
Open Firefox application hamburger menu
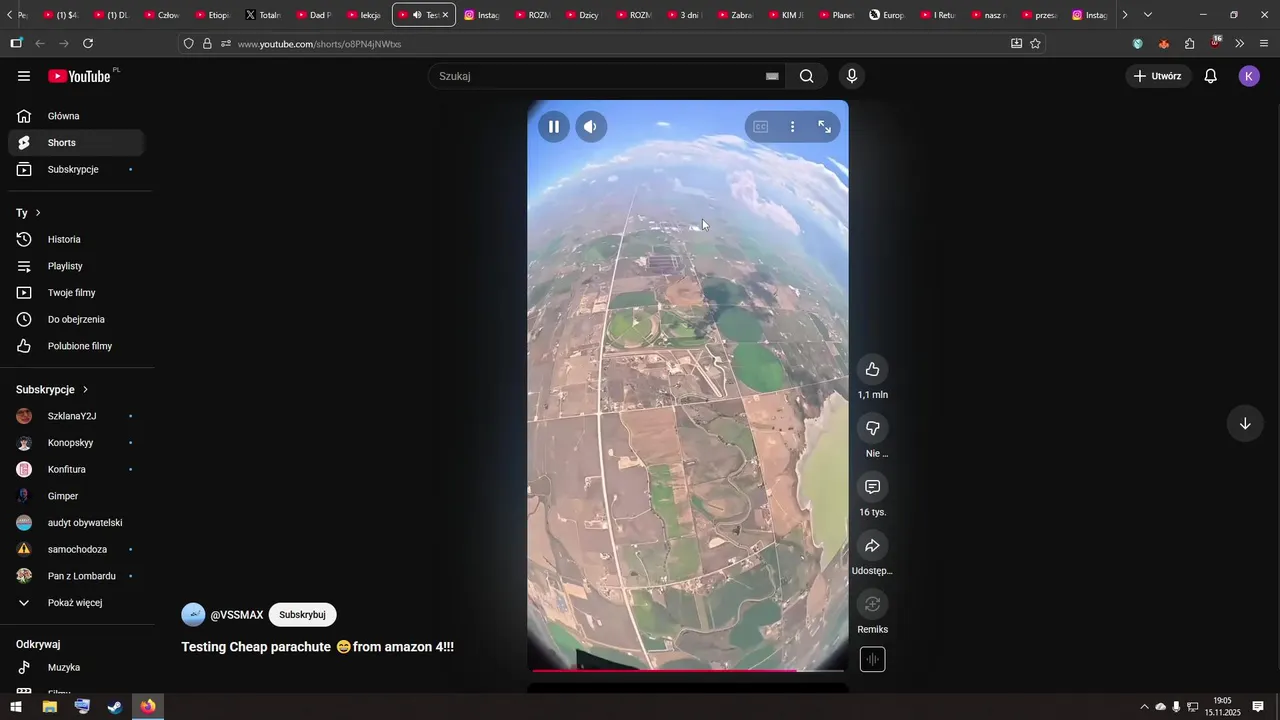tap(1264, 44)
